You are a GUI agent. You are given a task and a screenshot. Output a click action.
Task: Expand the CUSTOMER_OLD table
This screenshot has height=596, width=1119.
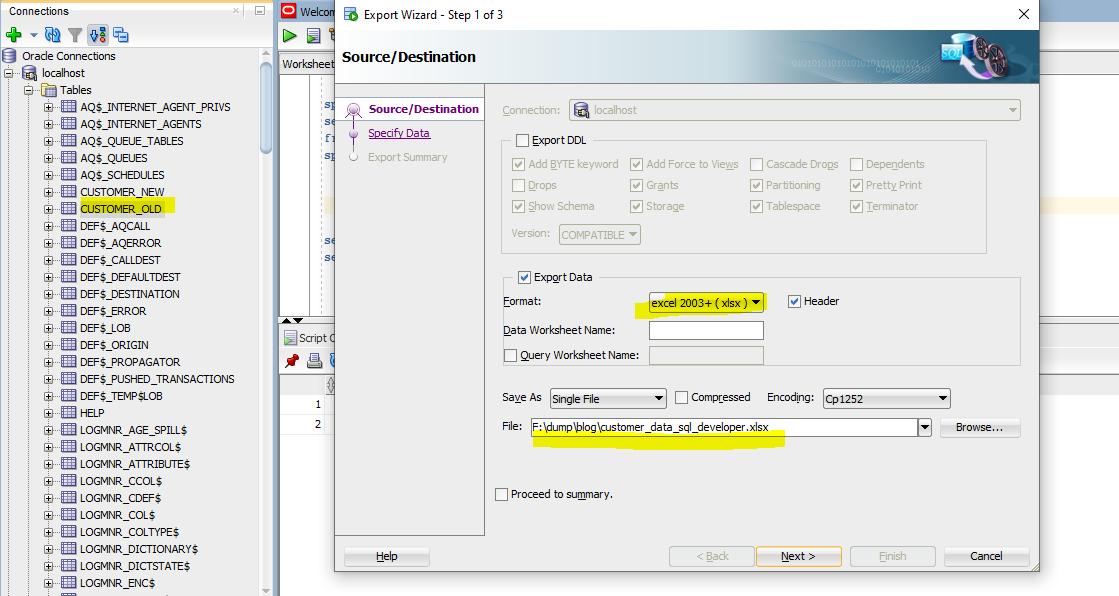49,209
